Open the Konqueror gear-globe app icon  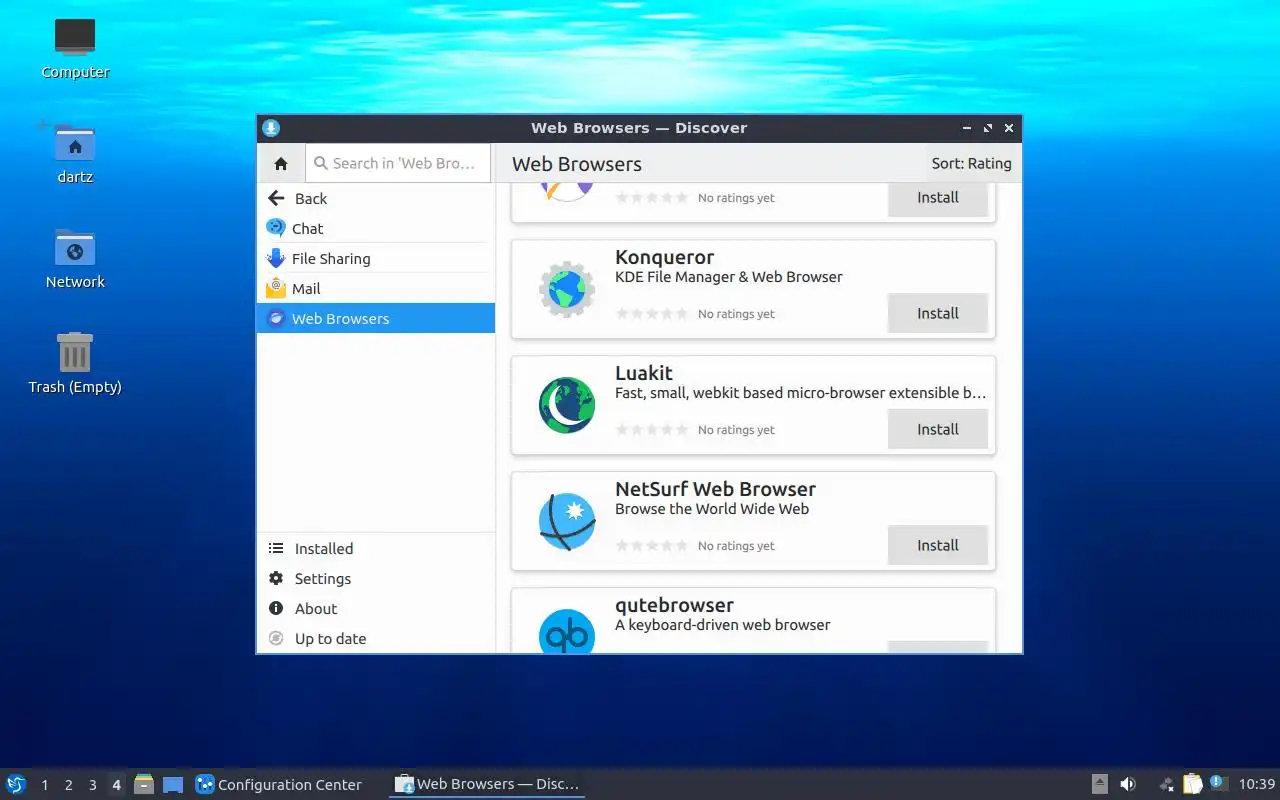pos(567,289)
